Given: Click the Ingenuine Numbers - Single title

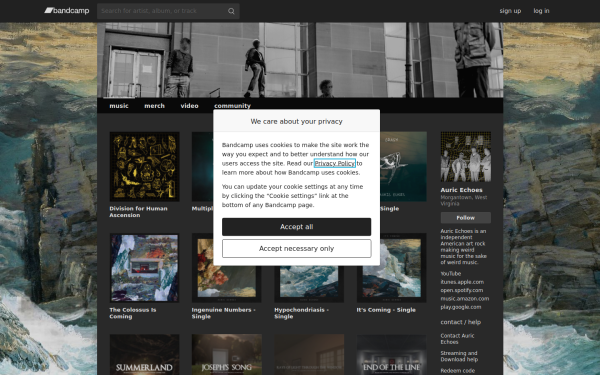Looking at the screenshot, I should (223, 313).
